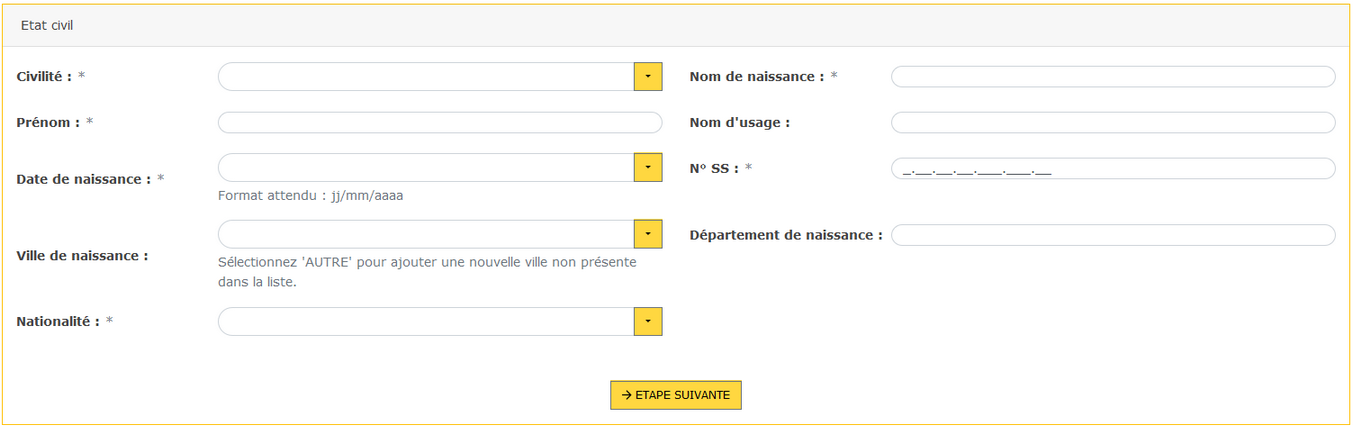Click the Civilité label
1353x426 pixels.
(44, 77)
